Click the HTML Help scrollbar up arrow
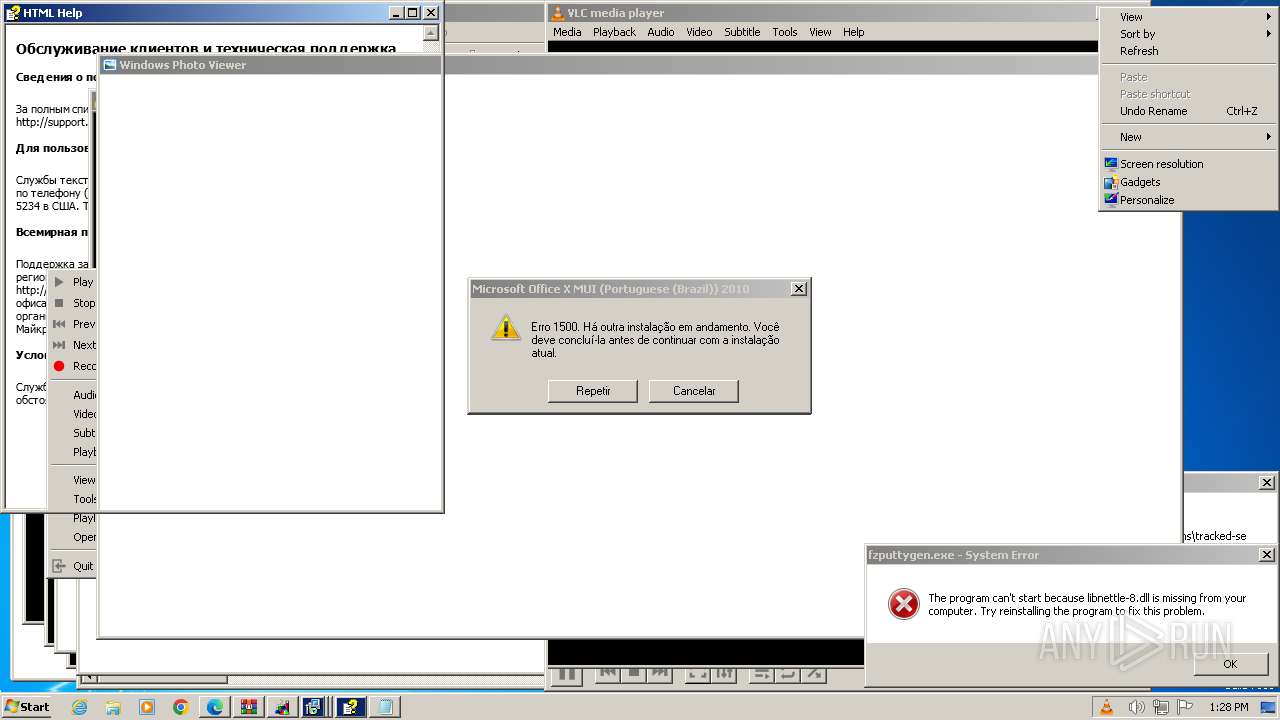 (x=431, y=33)
